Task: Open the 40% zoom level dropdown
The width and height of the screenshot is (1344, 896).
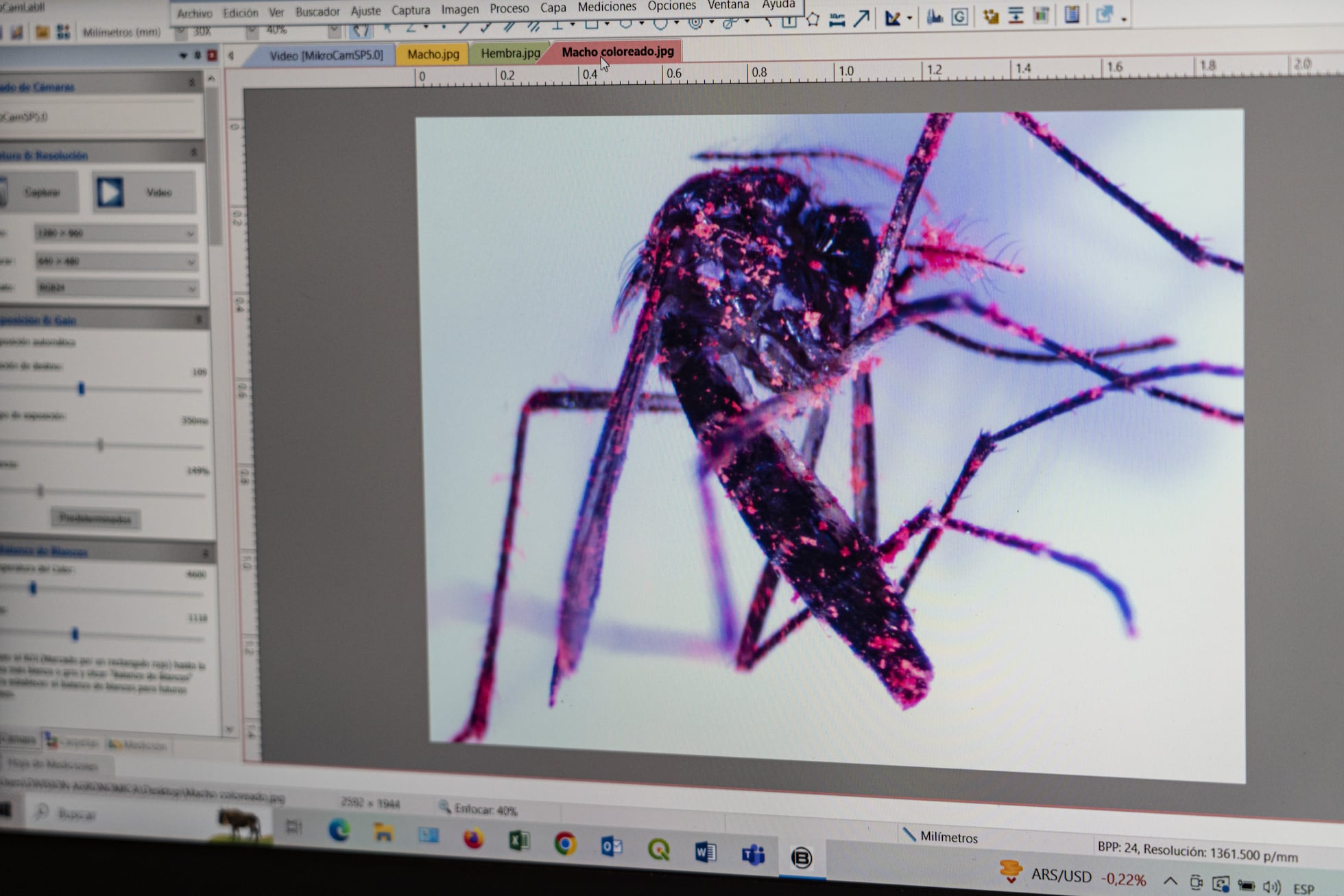Action: (x=335, y=30)
